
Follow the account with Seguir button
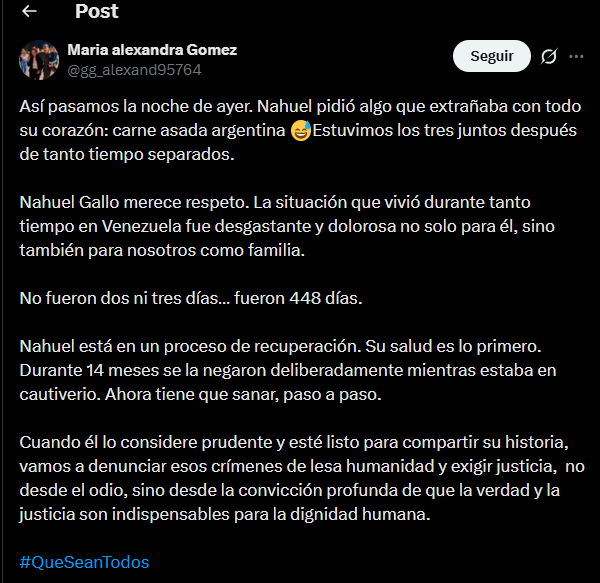[492, 56]
